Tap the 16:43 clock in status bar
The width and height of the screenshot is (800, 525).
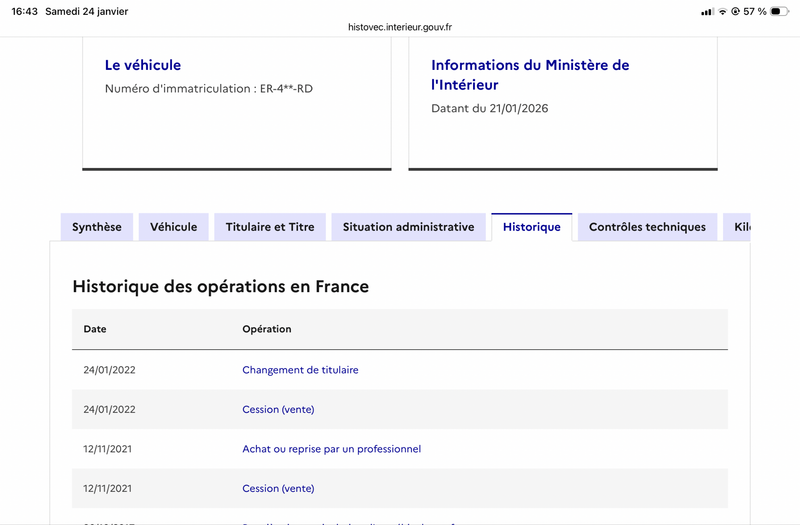coord(23,12)
